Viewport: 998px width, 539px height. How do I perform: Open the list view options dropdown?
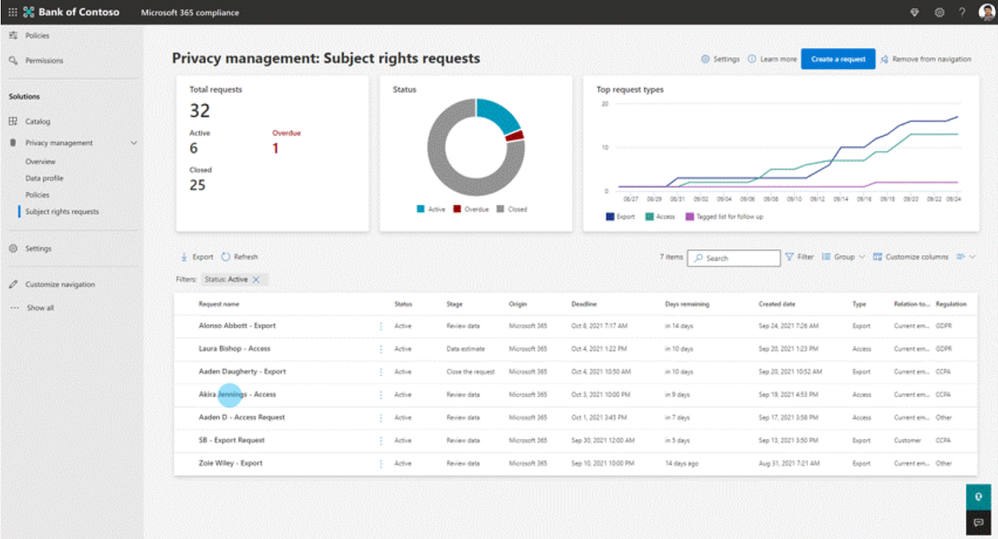pos(966,257)
